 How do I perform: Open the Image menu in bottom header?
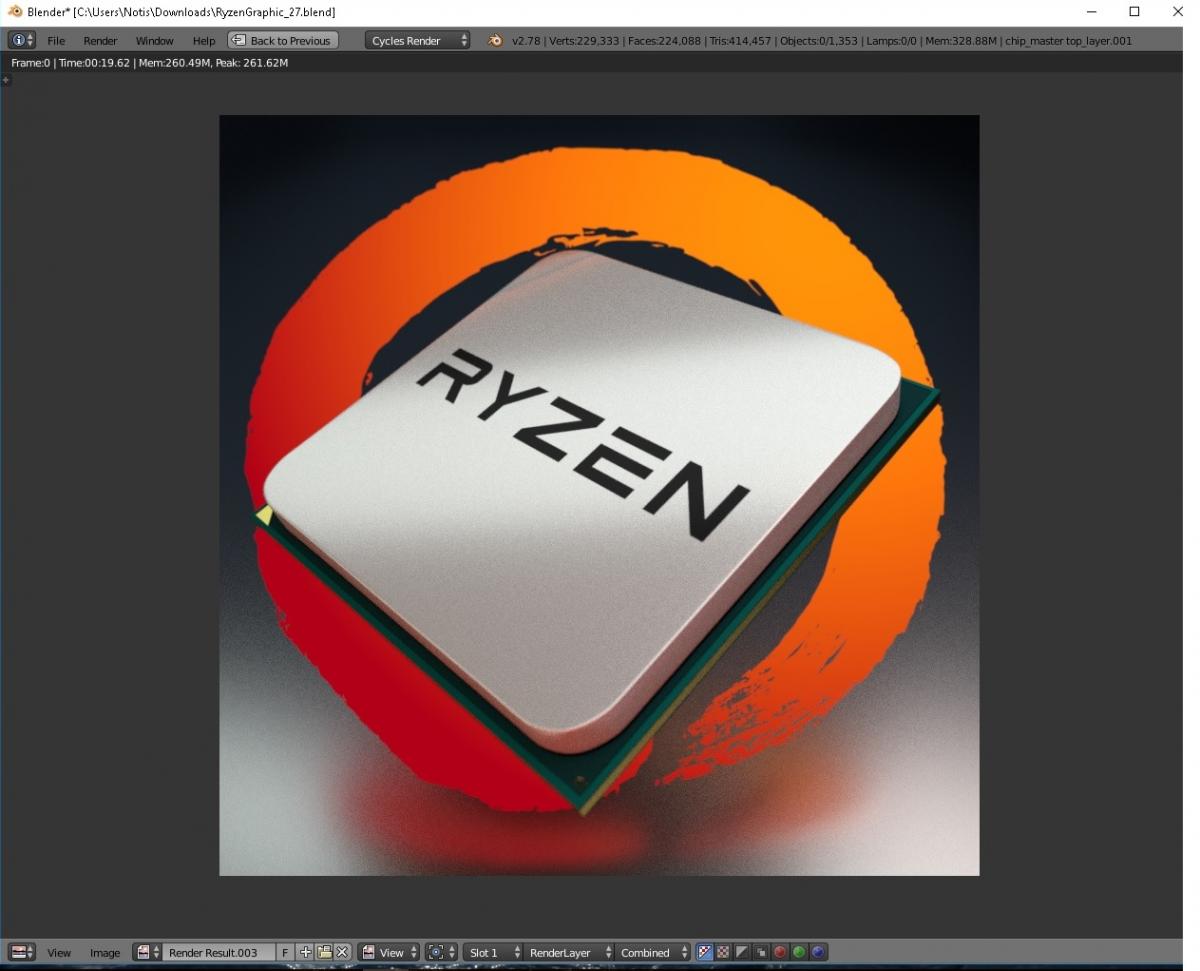tap(105, 953)
